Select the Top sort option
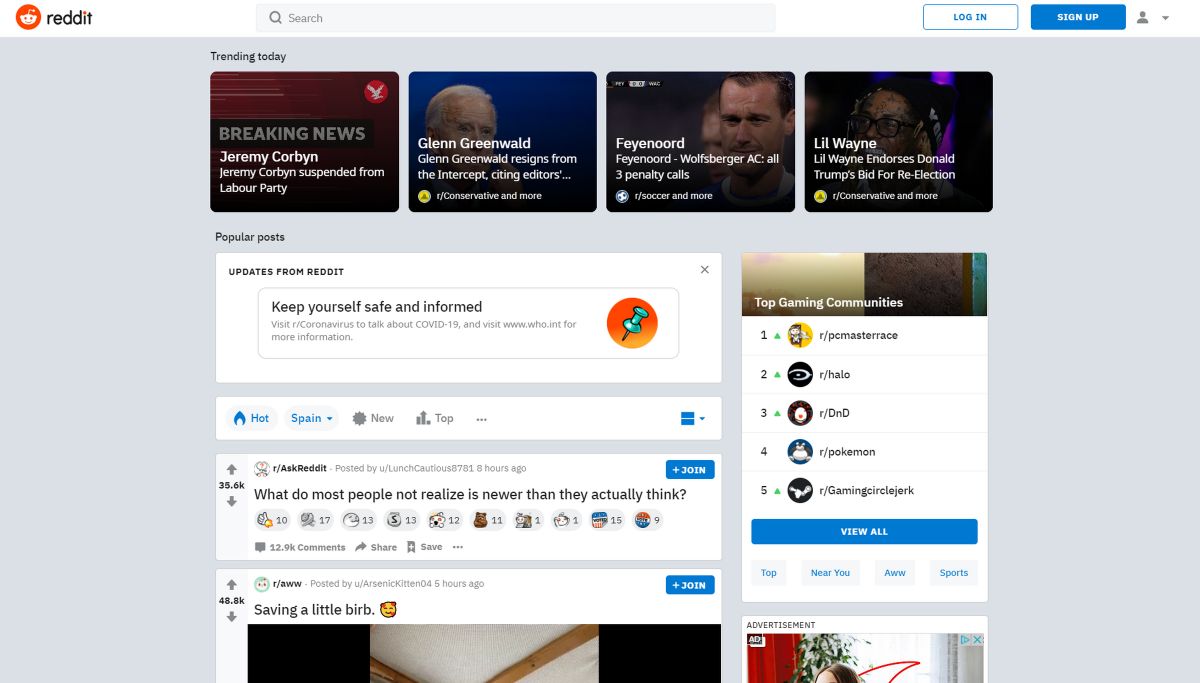Image resolution: width=1200 pixels, height=683 pixels. (x=436, y=418)
